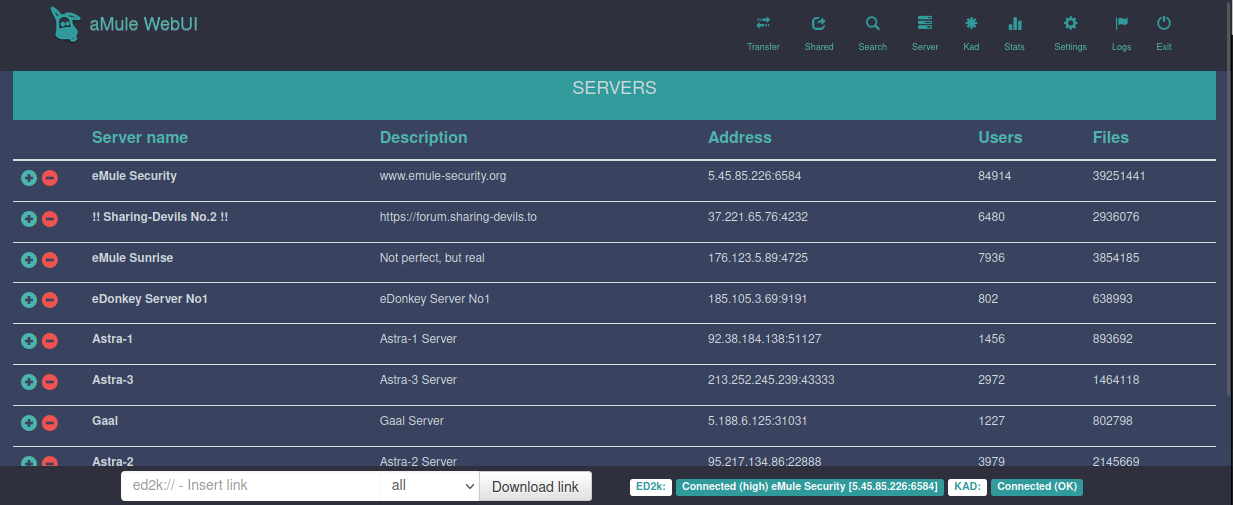Click users count 84914
The image size is (1233, 505).
[995, 176]
